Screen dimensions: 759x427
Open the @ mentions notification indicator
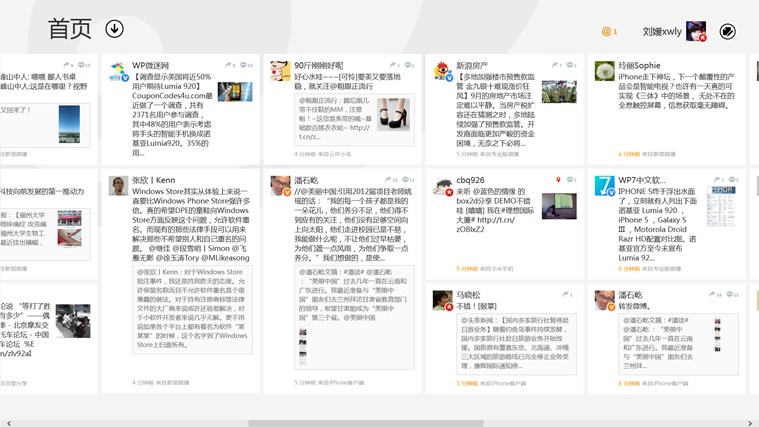609,31
